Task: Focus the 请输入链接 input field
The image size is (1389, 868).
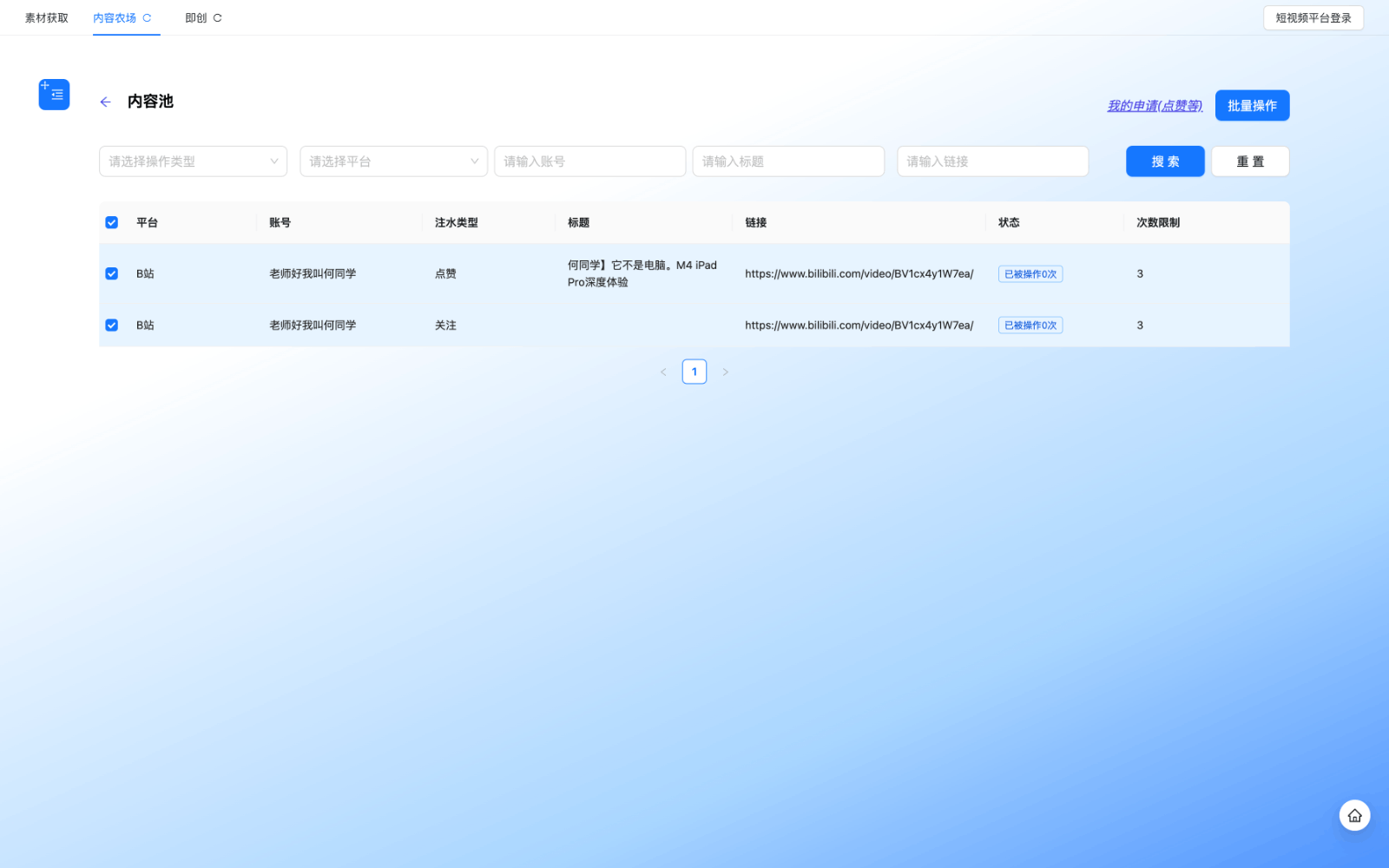Action: click(x=993, y=161)
